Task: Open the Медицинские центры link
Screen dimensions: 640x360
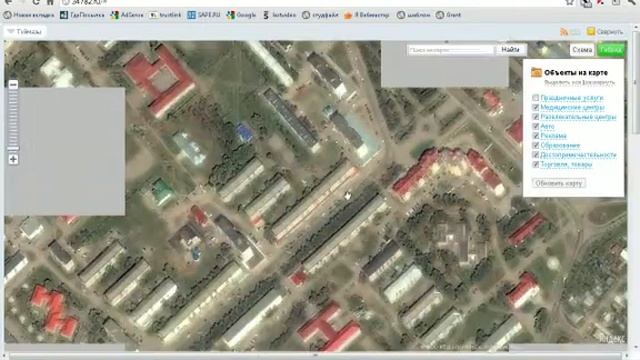Action: [572, 107]
